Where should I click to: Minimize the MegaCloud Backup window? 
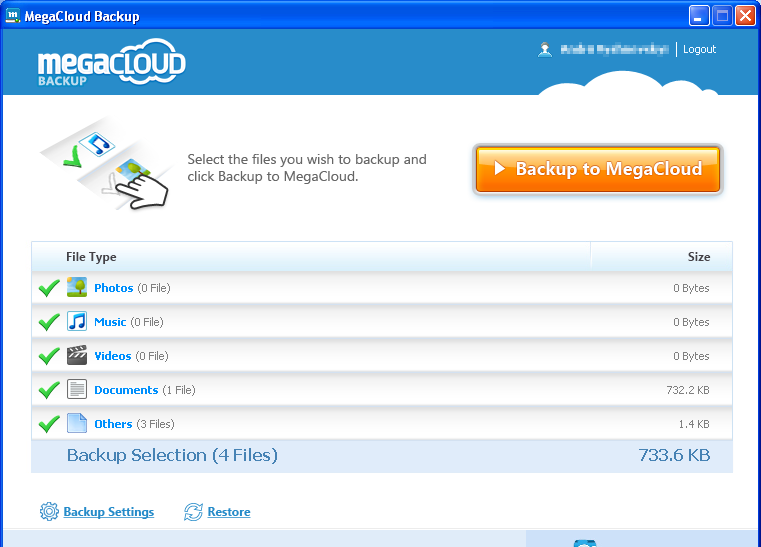(699, 16)
